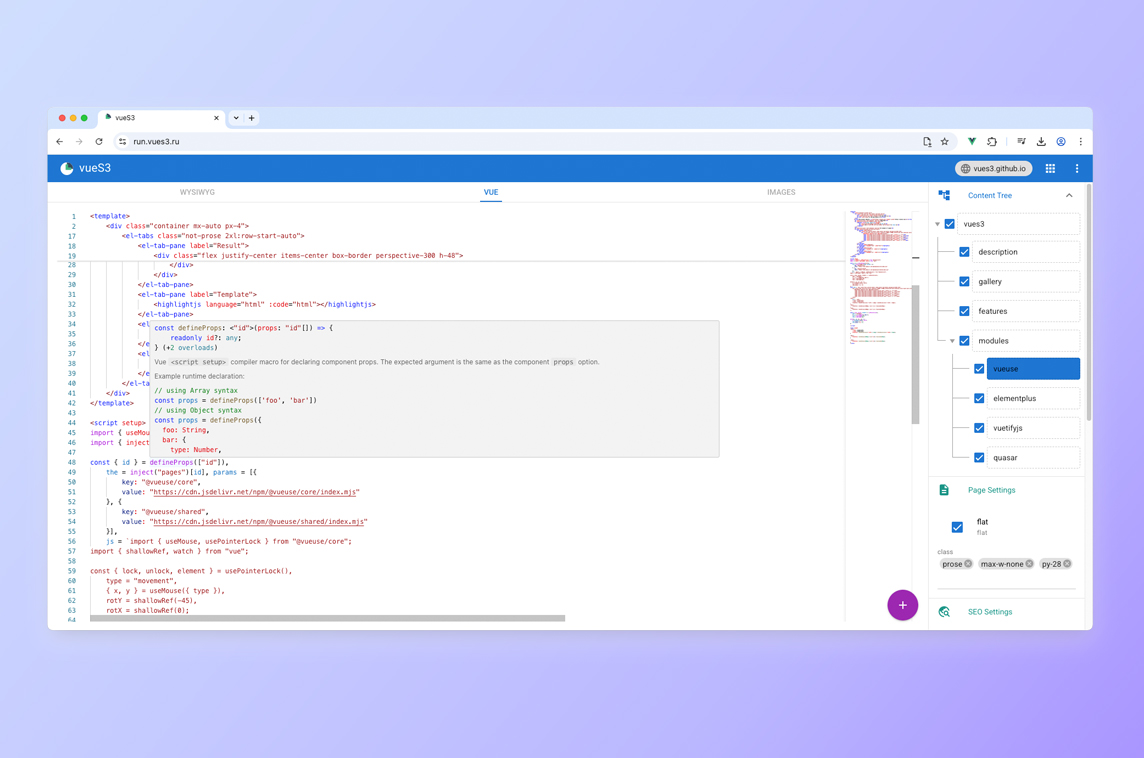Click the SEO Settings search icon

(944, 612)
